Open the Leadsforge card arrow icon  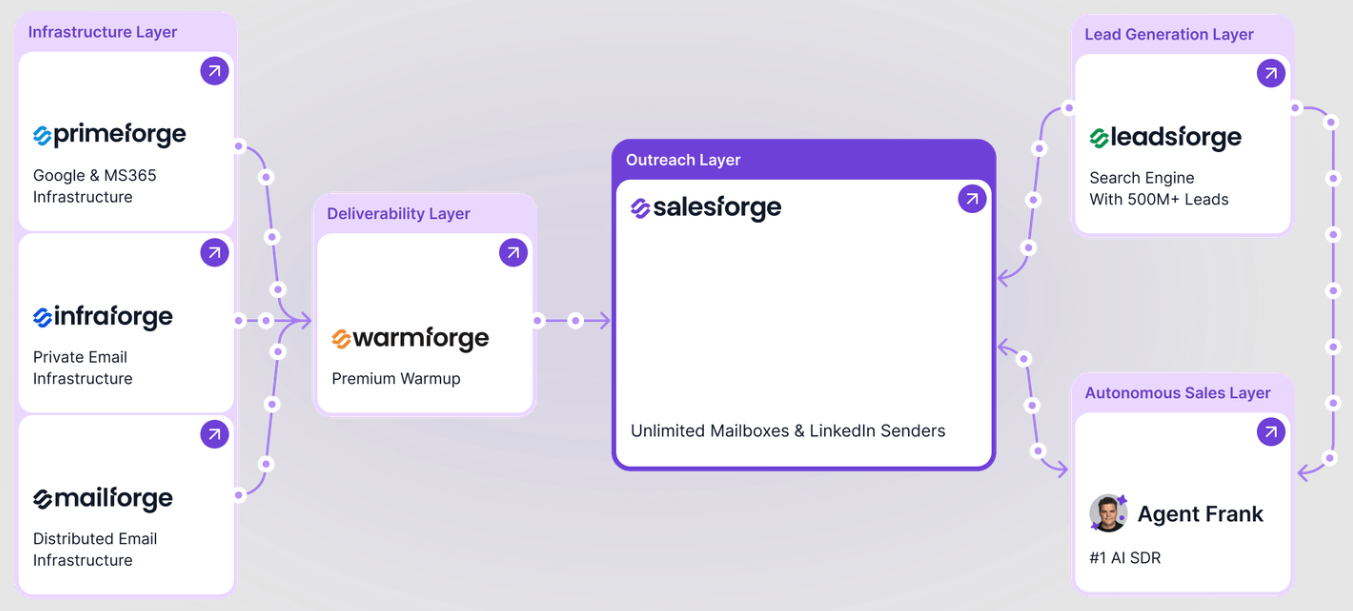(1271, 73)
